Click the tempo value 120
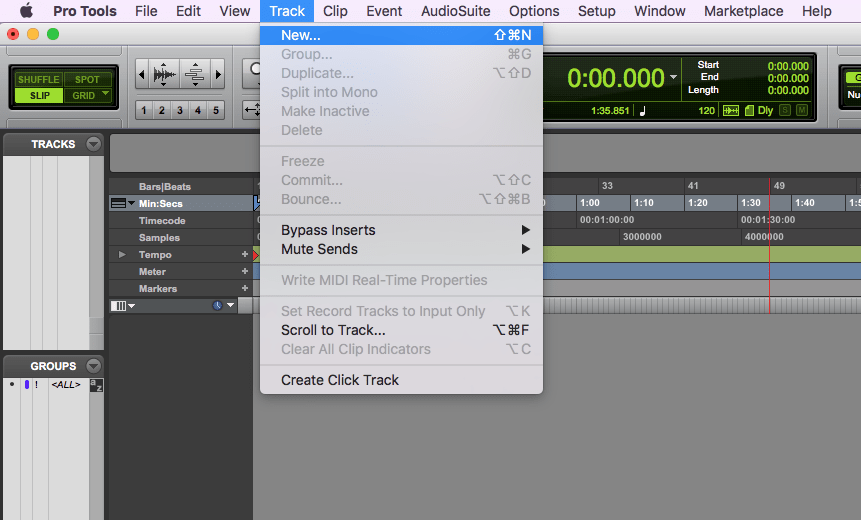861x520 pixels. [706, 110]
